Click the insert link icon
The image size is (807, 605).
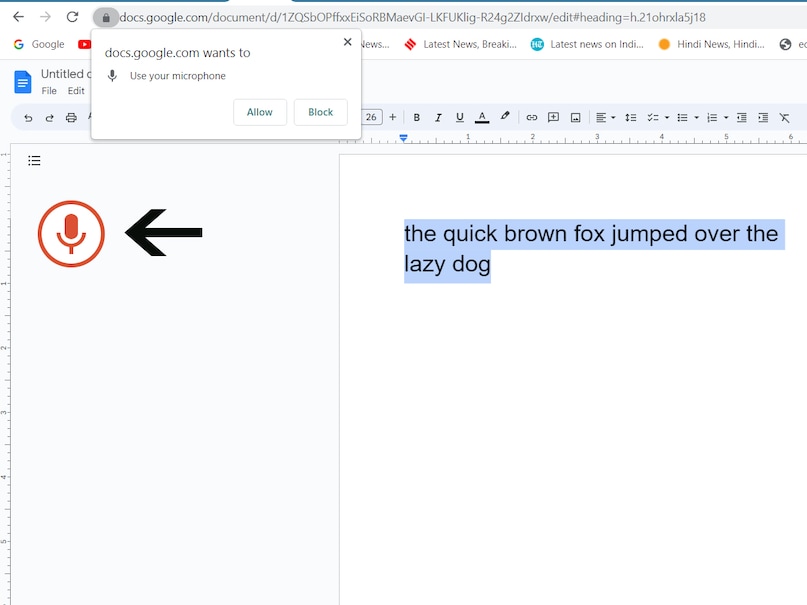532,117
